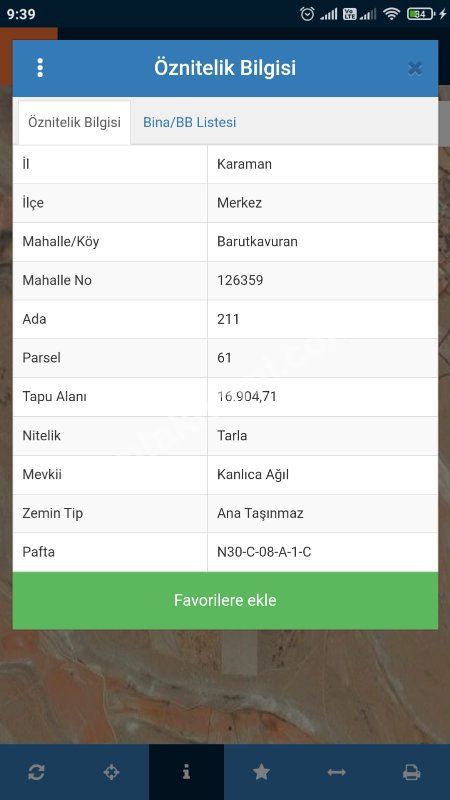Tap the Mahalle No value 126359
The height and width of the screenshot is (800, 450).
click(x=240, y=280)
